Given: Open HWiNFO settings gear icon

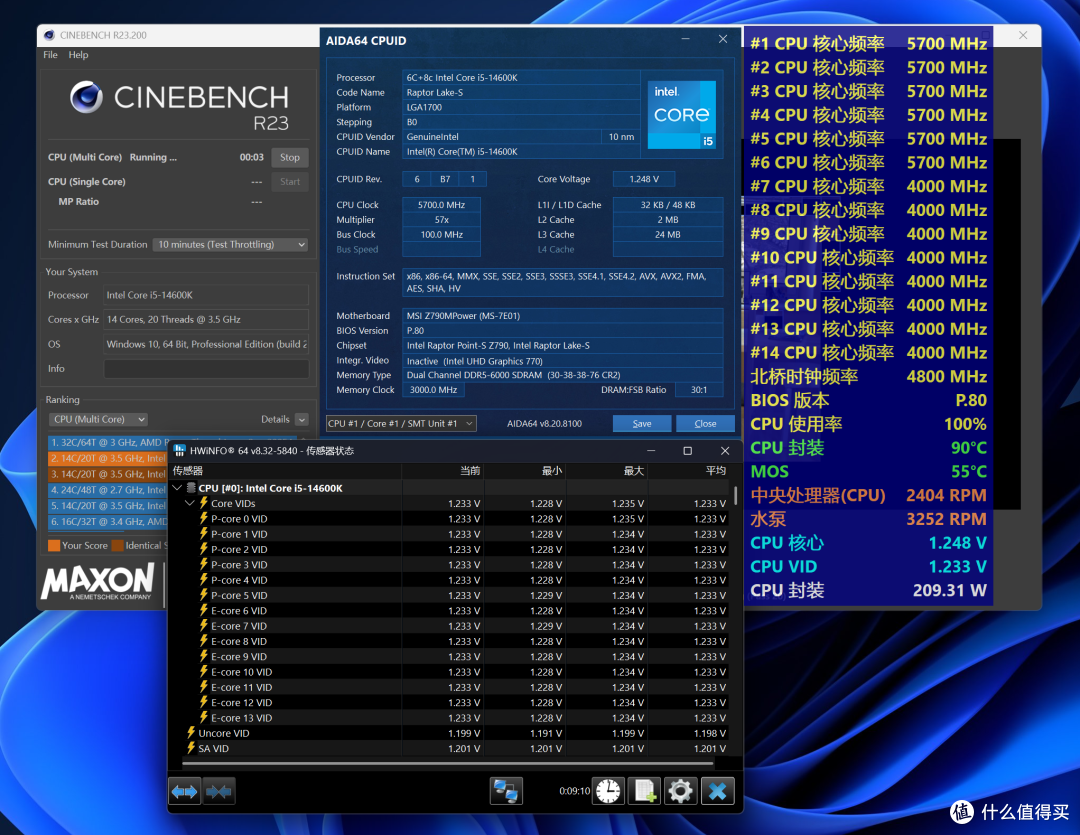Looking at the screenshot, I should [x=681, y=791].
